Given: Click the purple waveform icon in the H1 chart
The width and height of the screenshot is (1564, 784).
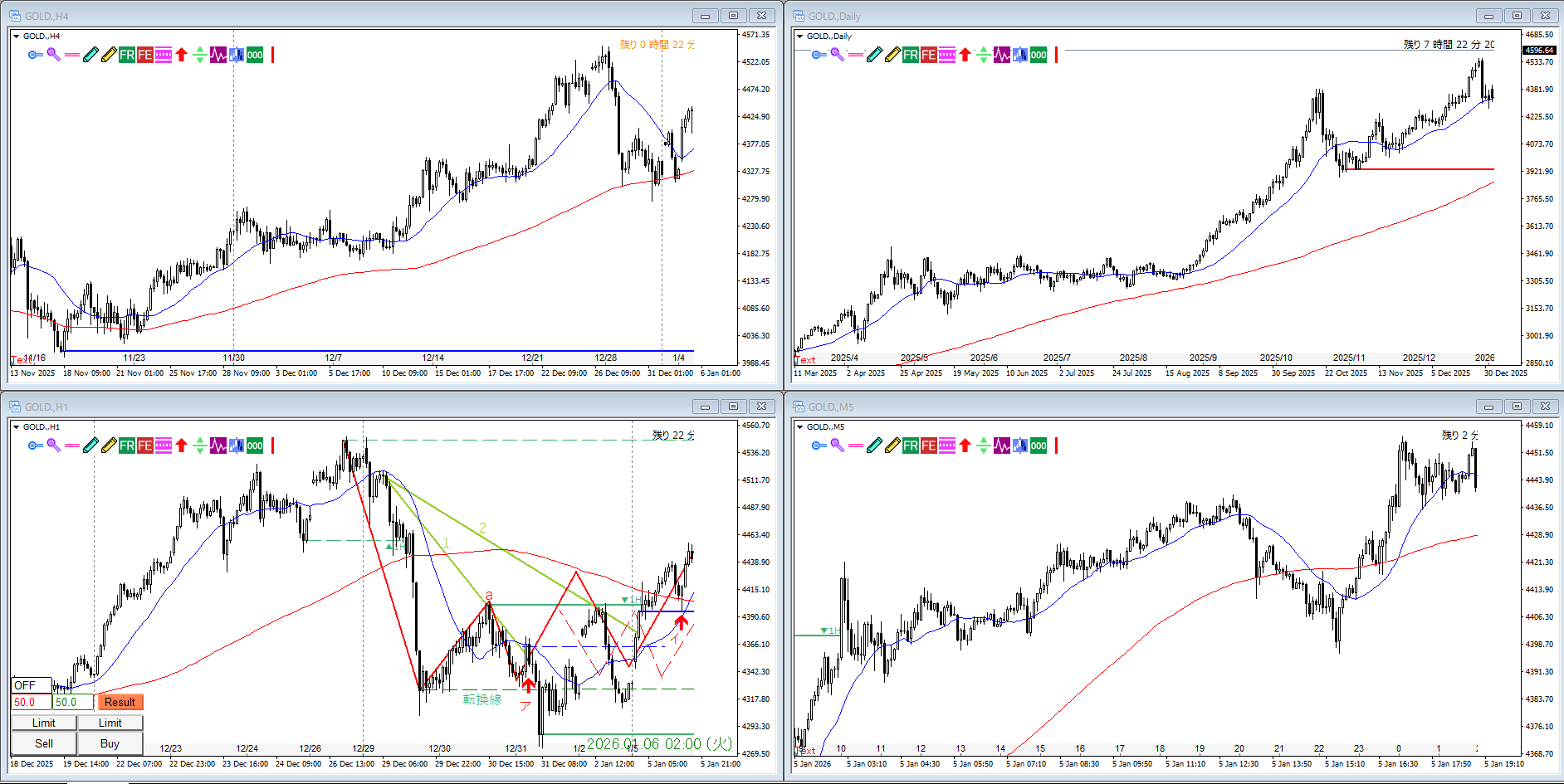Looking at the screenshot, I should click(217, 446).
